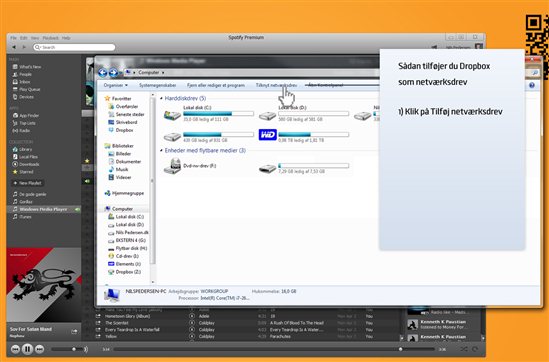Open Explorer's blue help question icon

coord(532,85)
